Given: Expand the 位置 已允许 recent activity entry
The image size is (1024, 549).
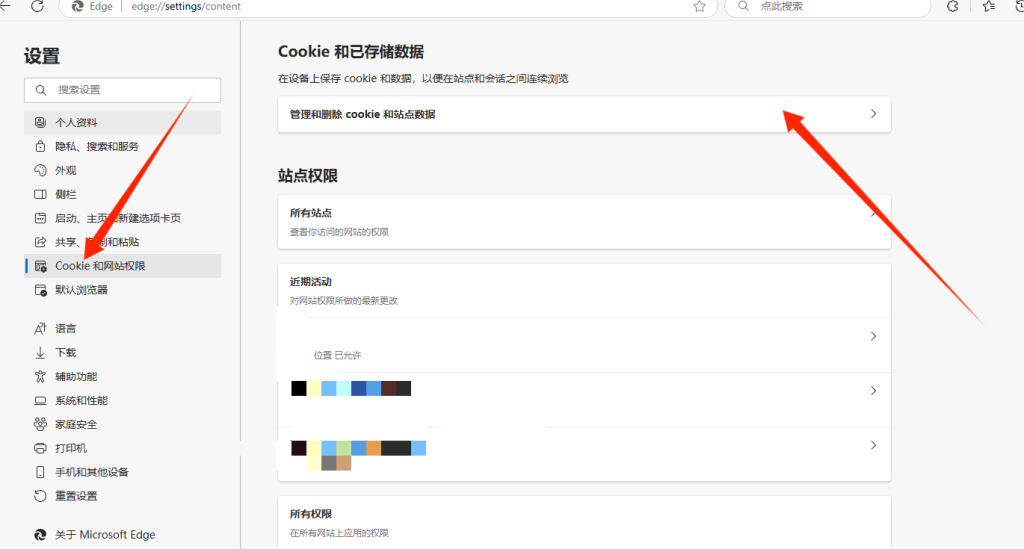Looking at the screenshot, I should 873,337.
